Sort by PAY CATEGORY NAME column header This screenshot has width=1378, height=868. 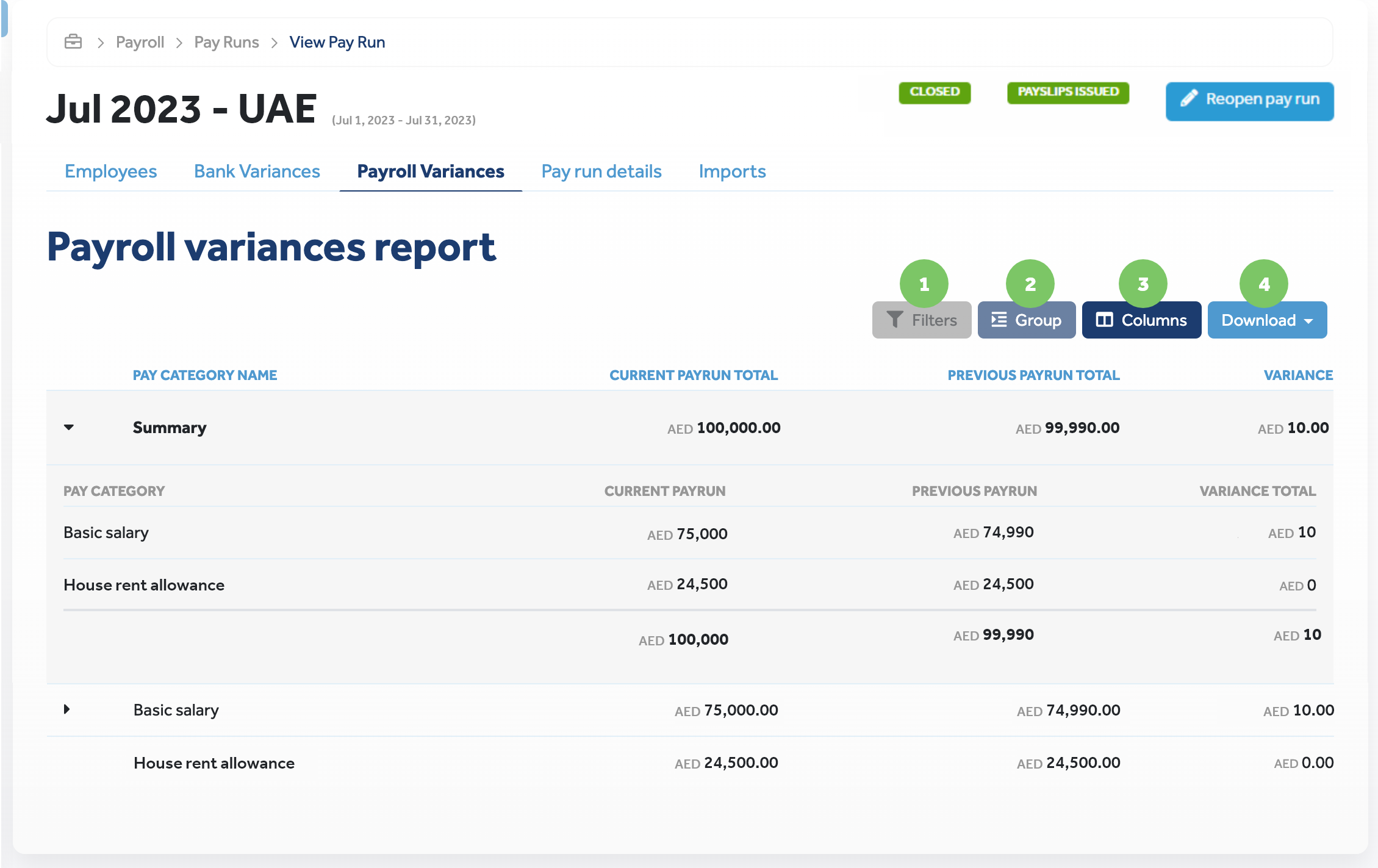[205, 375]
